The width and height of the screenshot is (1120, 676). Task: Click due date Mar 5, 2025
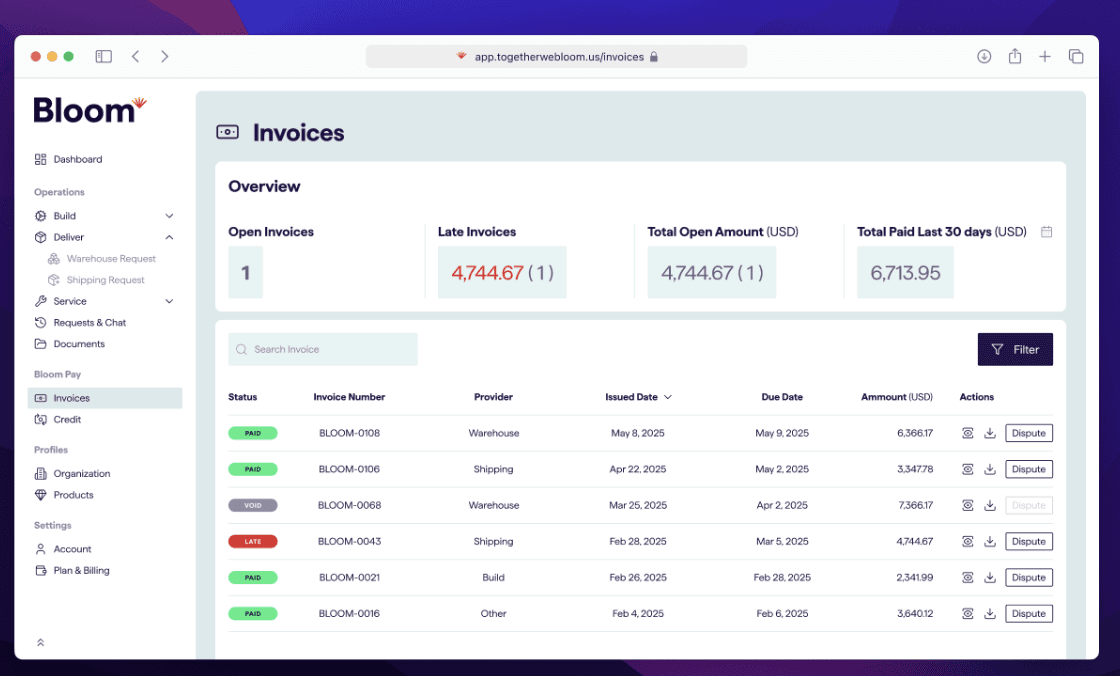click(782, 542)
